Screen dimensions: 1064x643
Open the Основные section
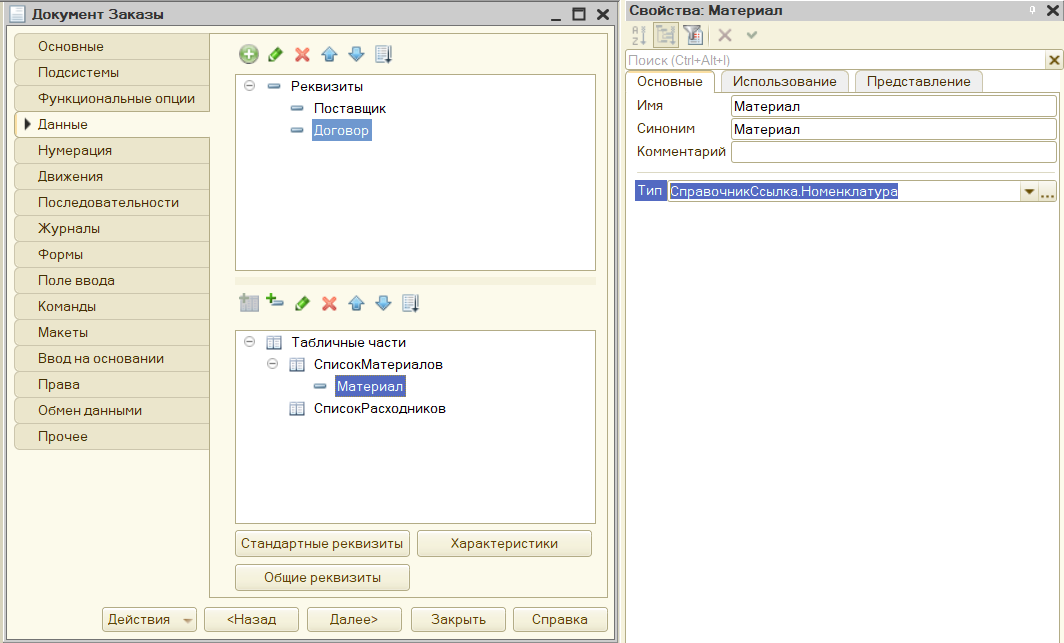click(x=112, y=47)
